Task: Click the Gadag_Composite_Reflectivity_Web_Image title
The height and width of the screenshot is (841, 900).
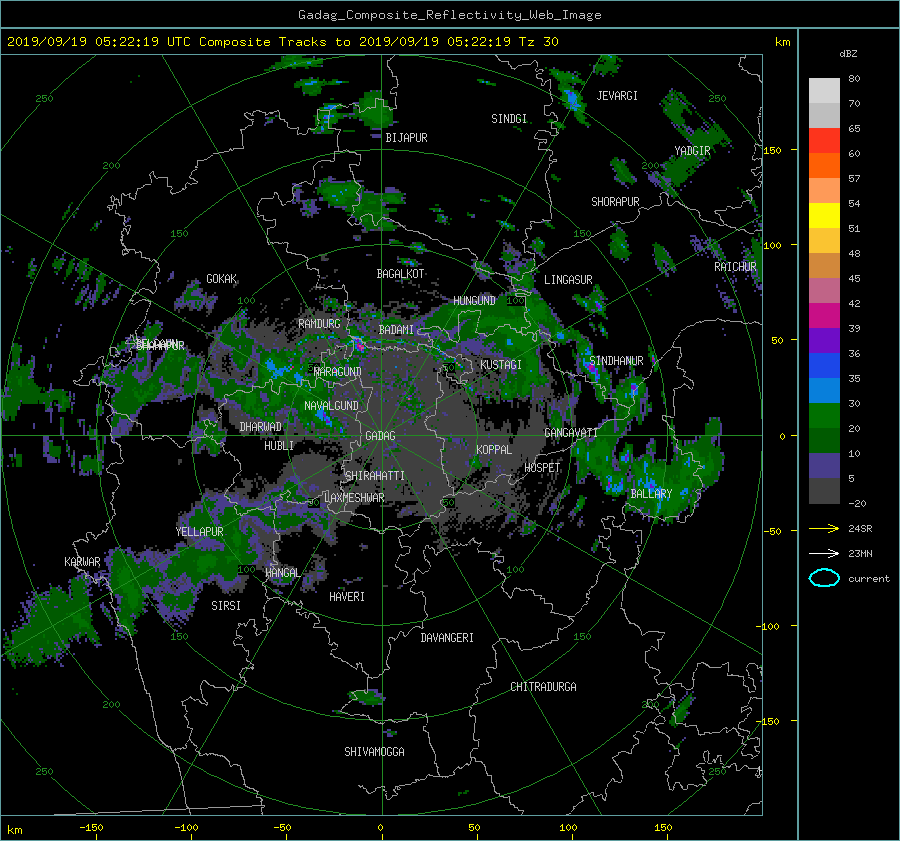Action: (449, 15)
